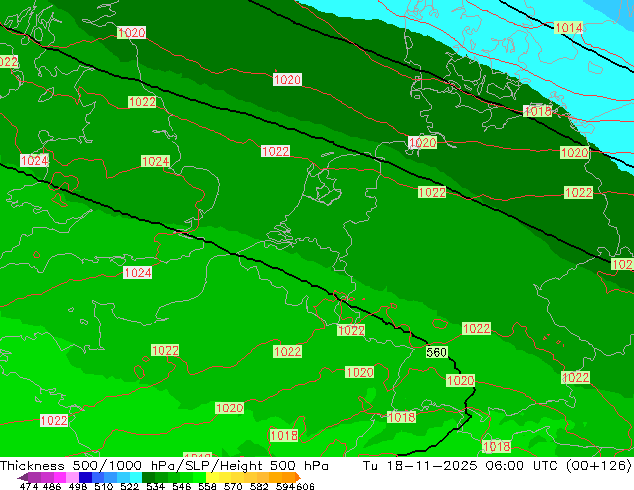The height and width of the screenshot is (490, 634).
Task: Click the legend value 534
Action: coord(155,486)
